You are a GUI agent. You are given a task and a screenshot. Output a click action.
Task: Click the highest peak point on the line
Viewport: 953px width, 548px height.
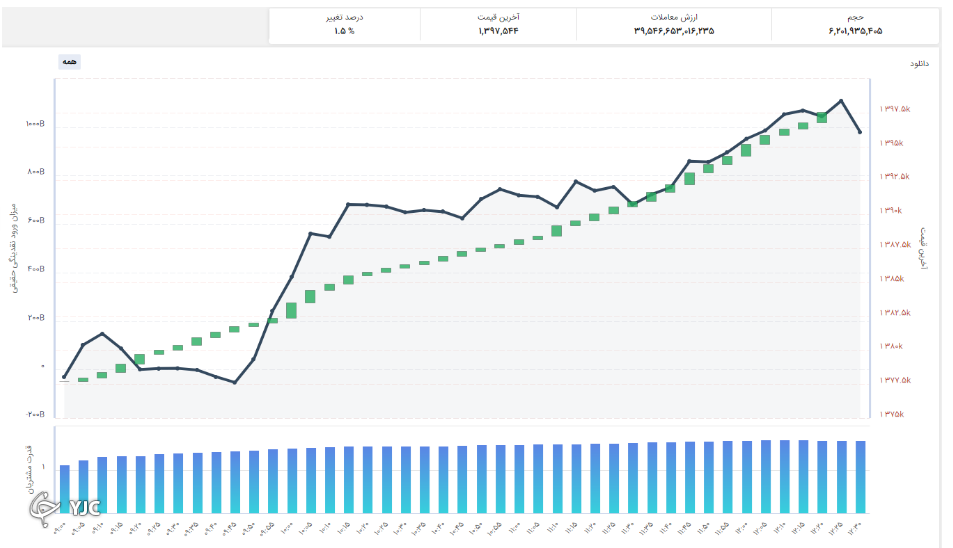click(x=841, y=100)
